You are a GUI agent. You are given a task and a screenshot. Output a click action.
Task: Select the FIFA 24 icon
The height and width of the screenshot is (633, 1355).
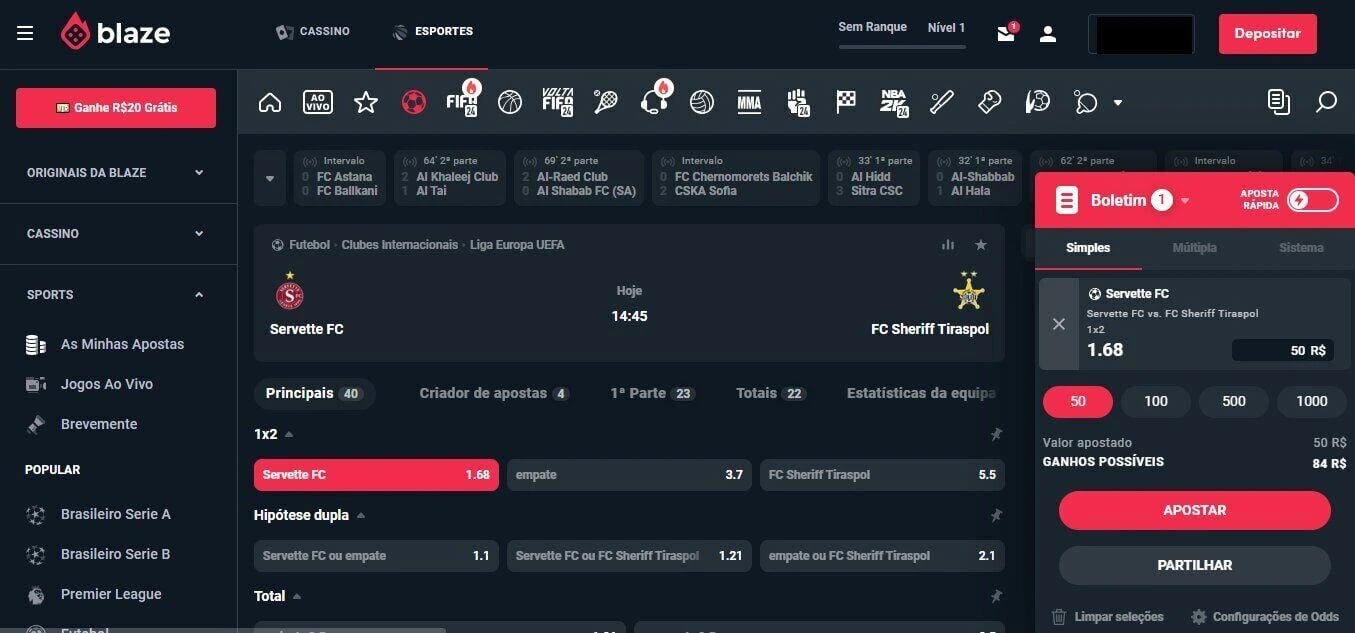pos(462,102)
